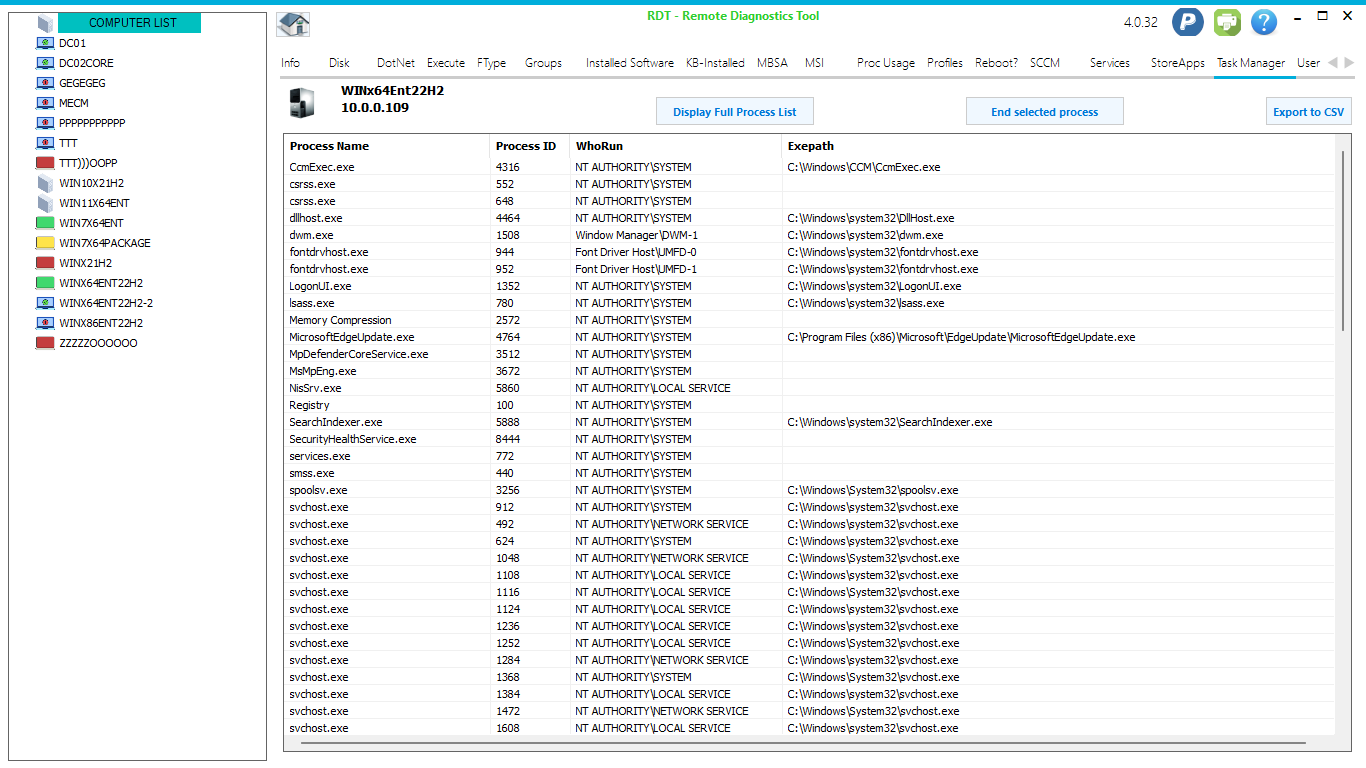The width and height of the screenshot is (1366, 768).
Task: Select WINX64ENT22H2 in the computer list
Action: pyautogui.click(x=101, y=283)
